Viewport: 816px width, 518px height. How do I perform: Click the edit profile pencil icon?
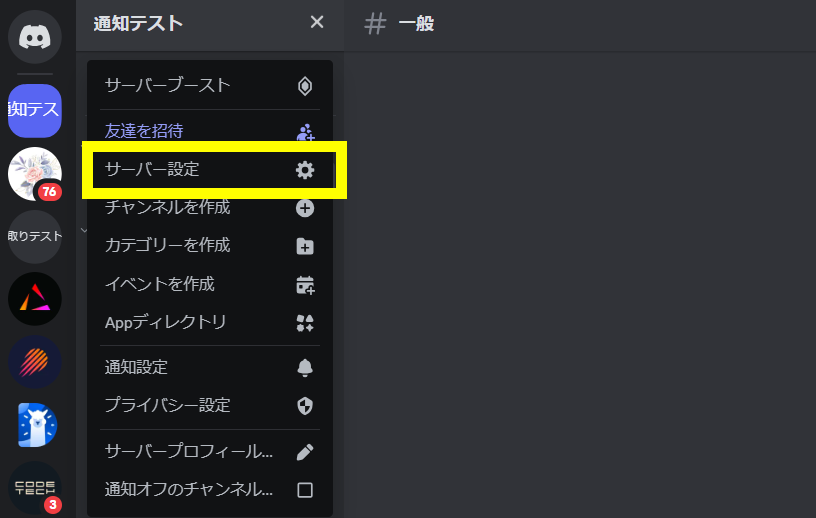[305, 452]
